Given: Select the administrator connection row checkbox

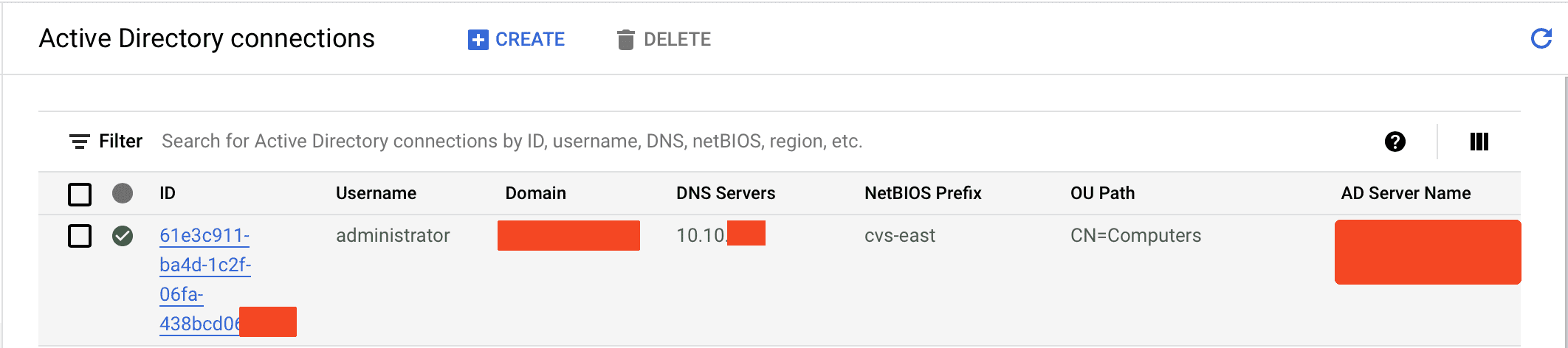Looking at the screenshot, I should click(80, 236).
